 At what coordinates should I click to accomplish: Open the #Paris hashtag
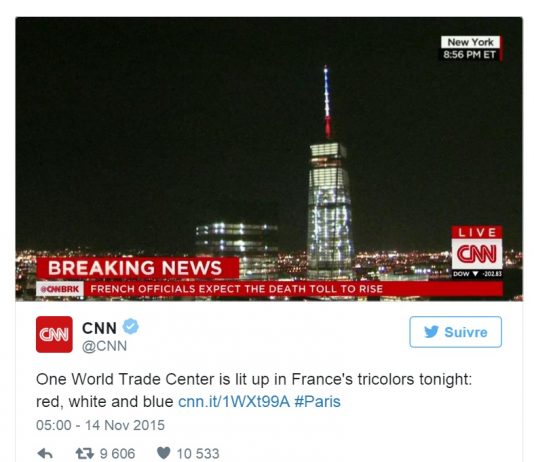(x=317, y=401)
